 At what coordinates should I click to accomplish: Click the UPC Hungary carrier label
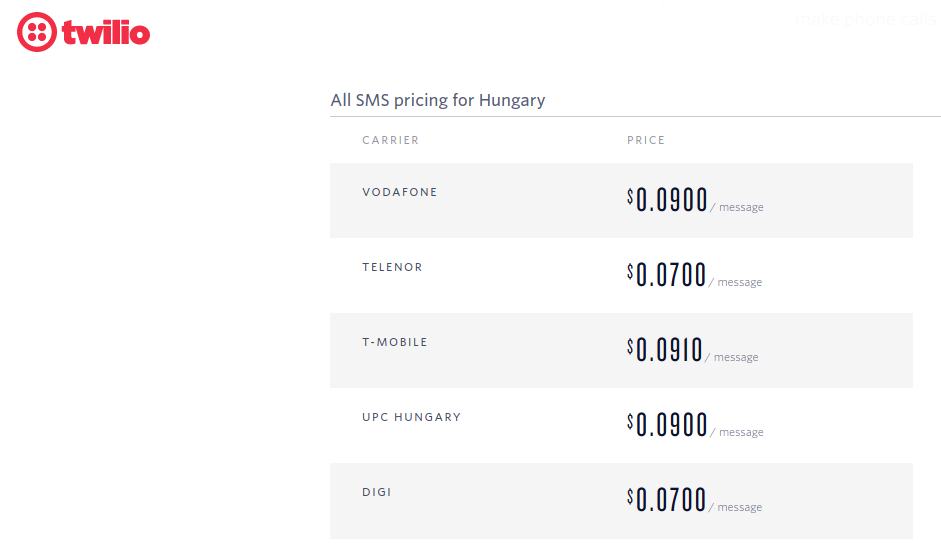412,417
